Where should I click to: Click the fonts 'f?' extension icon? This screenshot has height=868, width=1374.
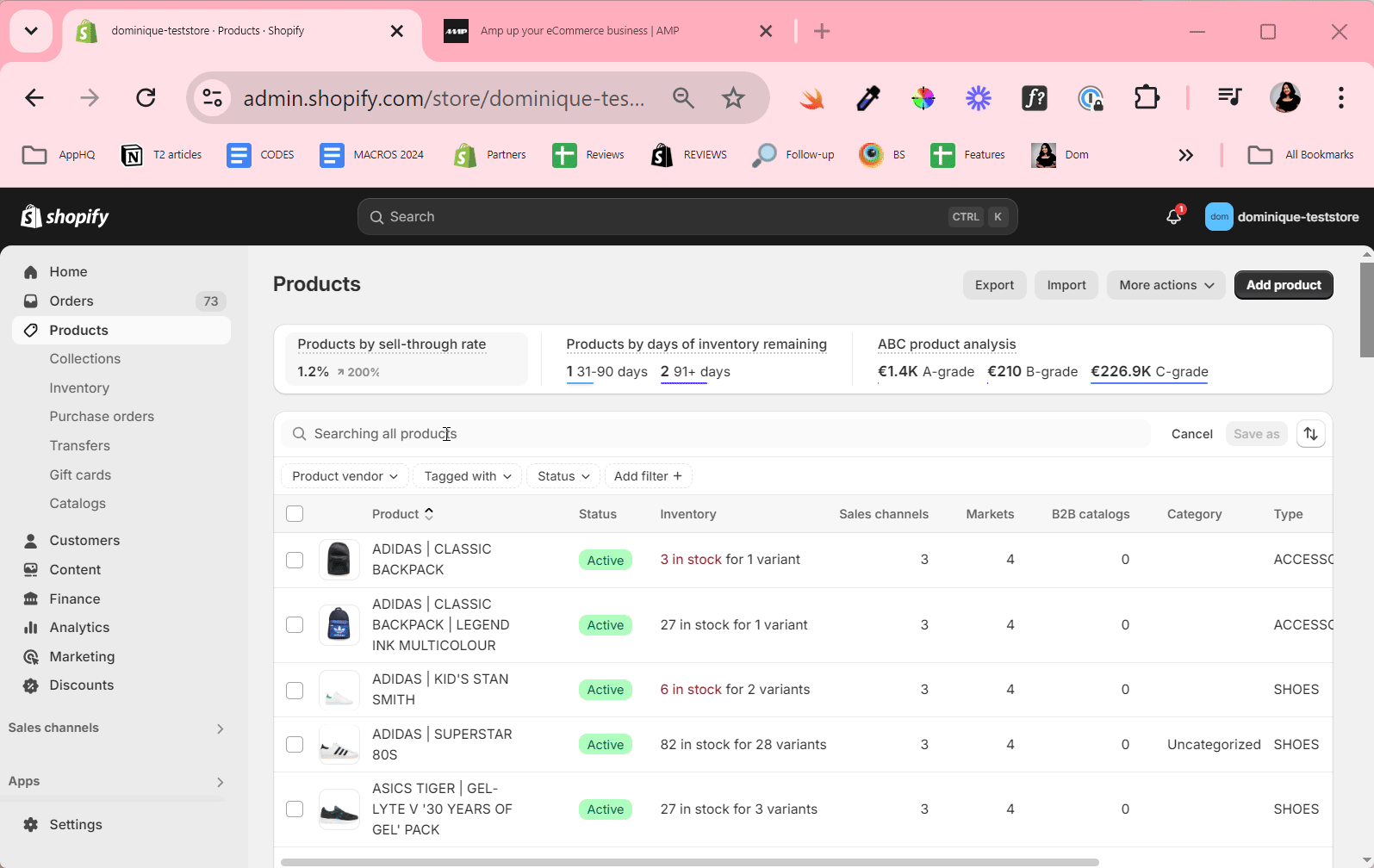pyautogui.click(x=1035, y=98)
